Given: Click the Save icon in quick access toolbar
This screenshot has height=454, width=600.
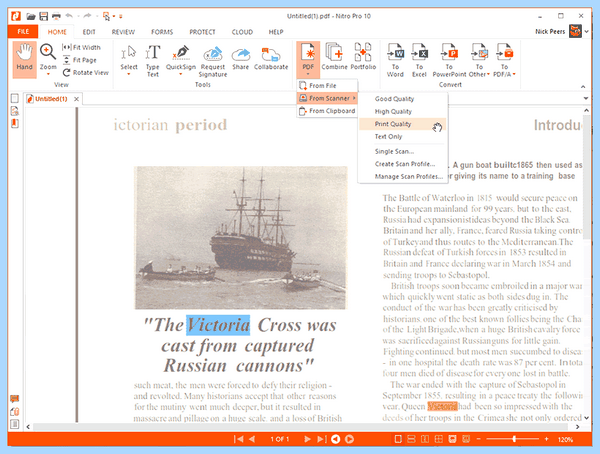Looking at the screenshot, I should [x=44, y=16].
